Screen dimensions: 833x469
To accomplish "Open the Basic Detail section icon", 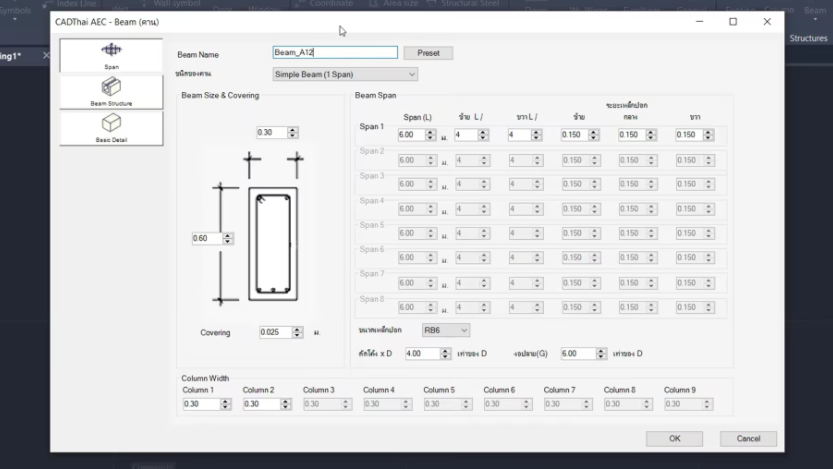I will (x=111, y=128).
